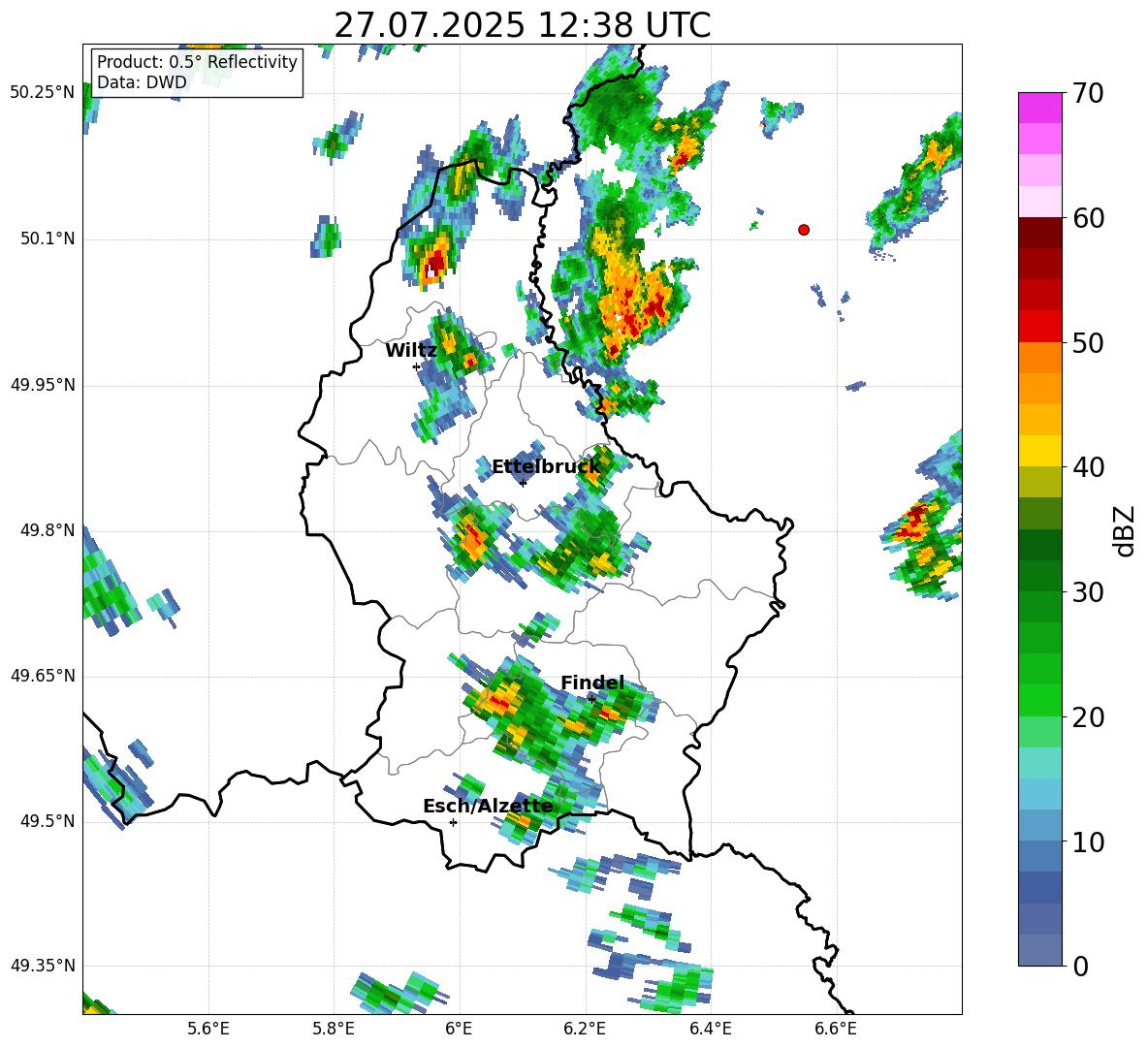Click 'Product: 0.5° Reflectivity' legend text

pyautogui.click(x=197, y=62)
